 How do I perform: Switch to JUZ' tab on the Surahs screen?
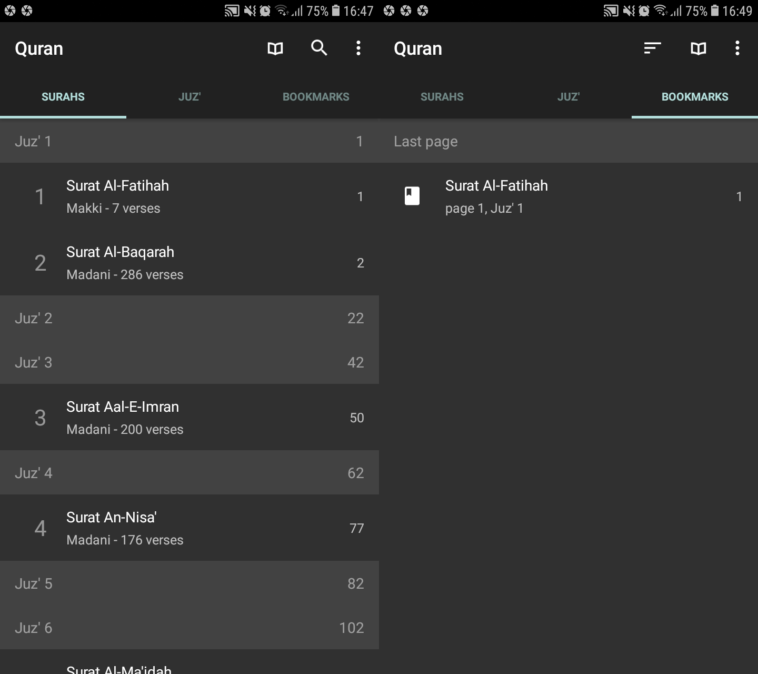[x=189, y=97]
